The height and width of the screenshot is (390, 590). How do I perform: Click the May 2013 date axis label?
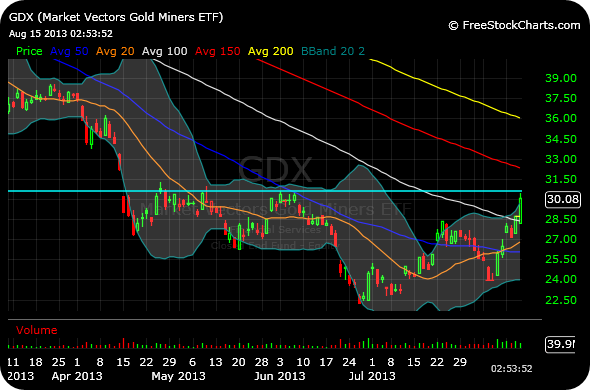tap(178, 376)
